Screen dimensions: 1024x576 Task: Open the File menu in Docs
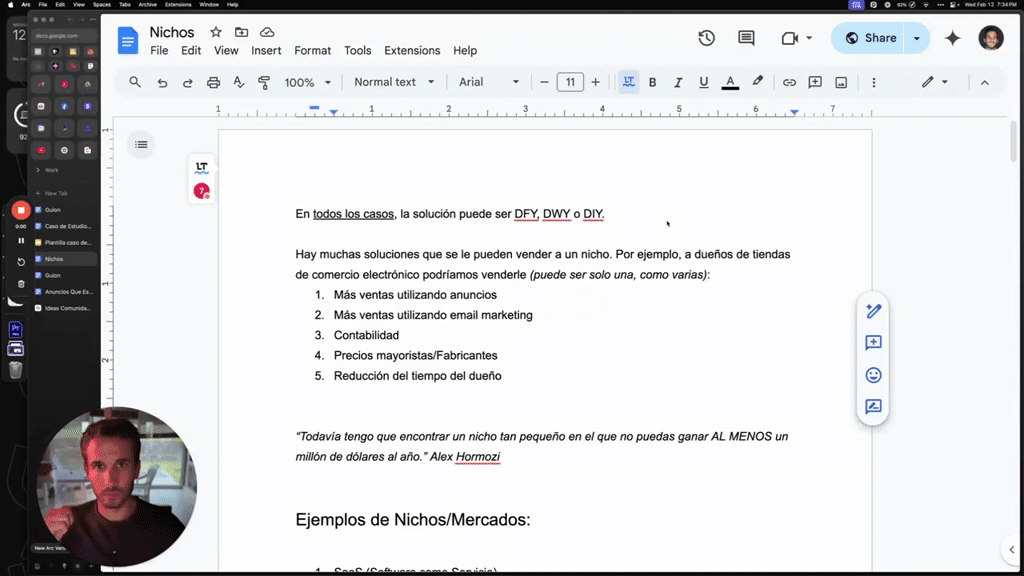(x=159, y=50)
